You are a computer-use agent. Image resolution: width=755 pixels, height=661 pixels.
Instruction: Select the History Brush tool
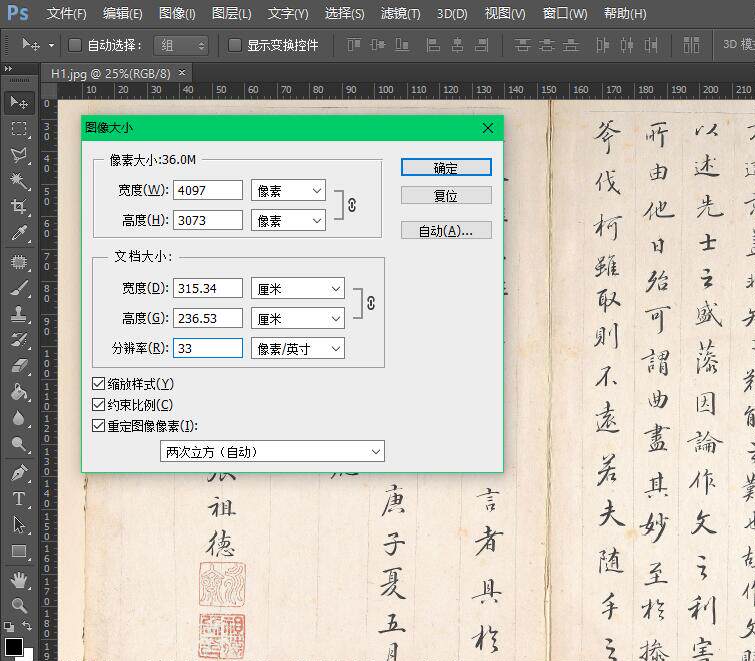pos(19,340)
